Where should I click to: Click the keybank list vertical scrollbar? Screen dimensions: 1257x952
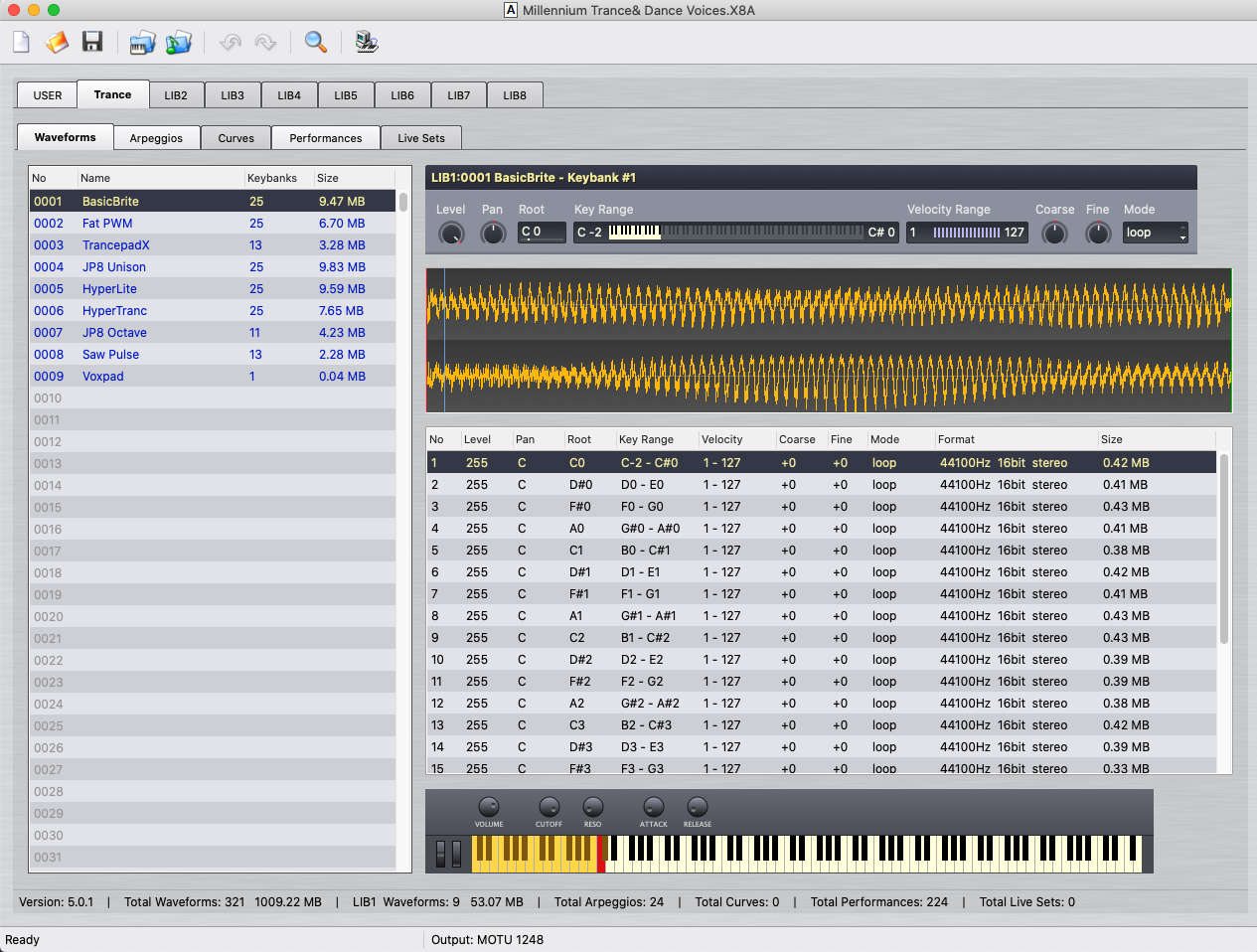1224,549
